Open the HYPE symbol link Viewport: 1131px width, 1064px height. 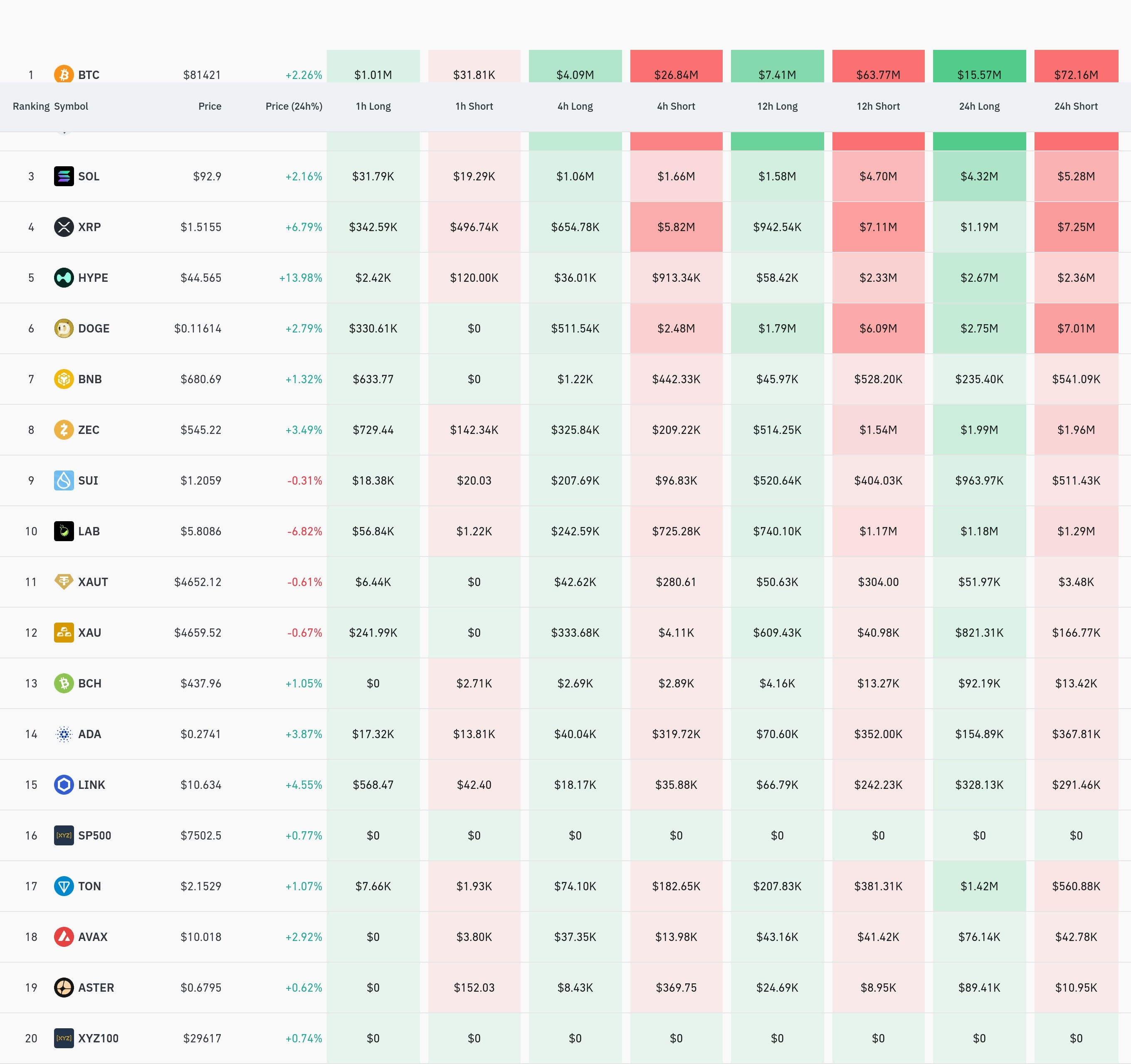93,278
